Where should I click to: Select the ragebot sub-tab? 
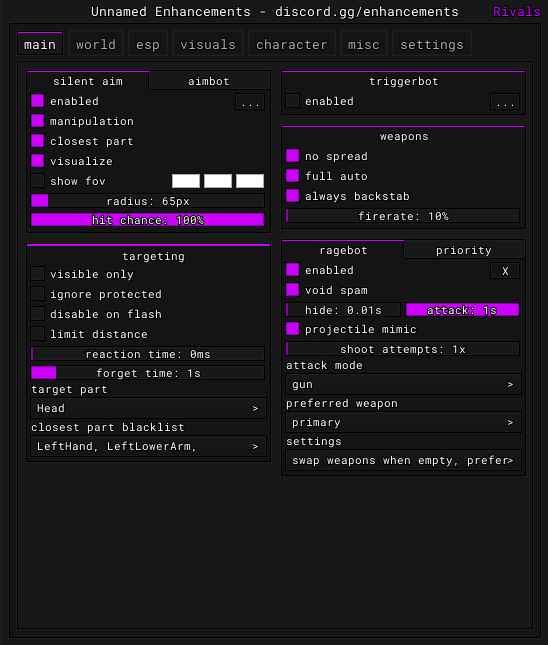coord(343,250)
